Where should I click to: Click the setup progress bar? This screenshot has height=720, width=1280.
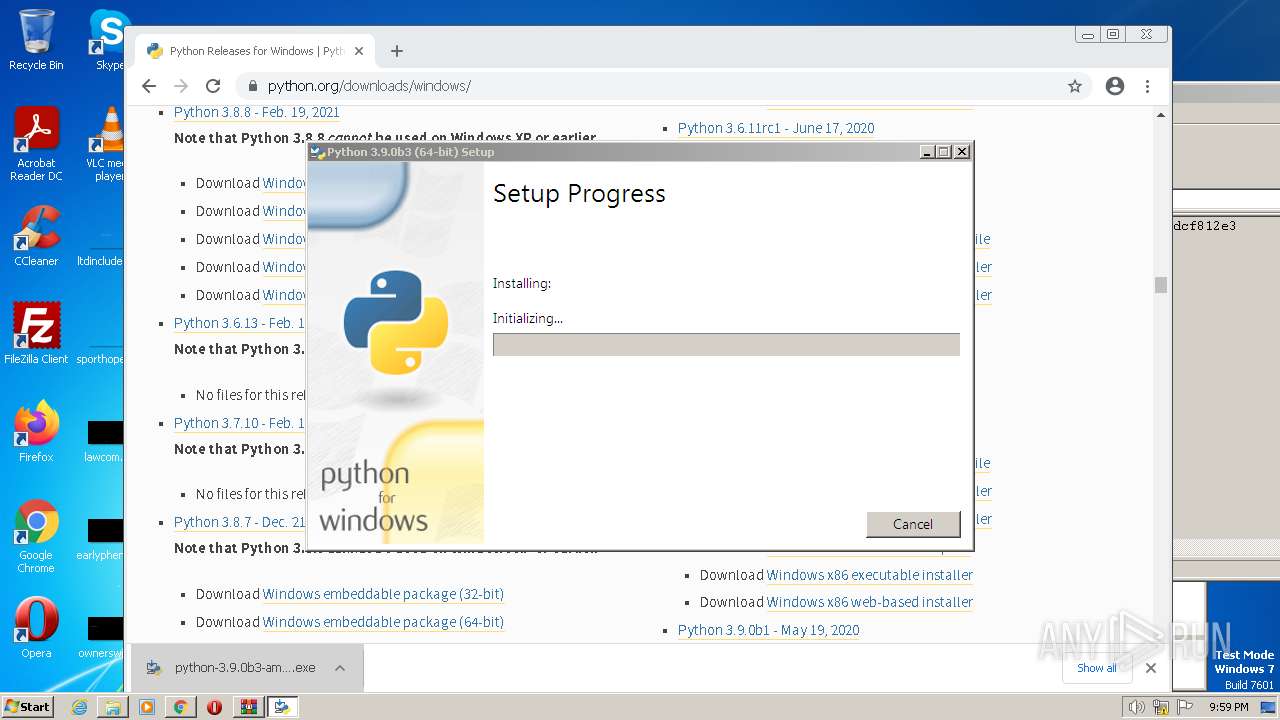[x=726, y=344]
